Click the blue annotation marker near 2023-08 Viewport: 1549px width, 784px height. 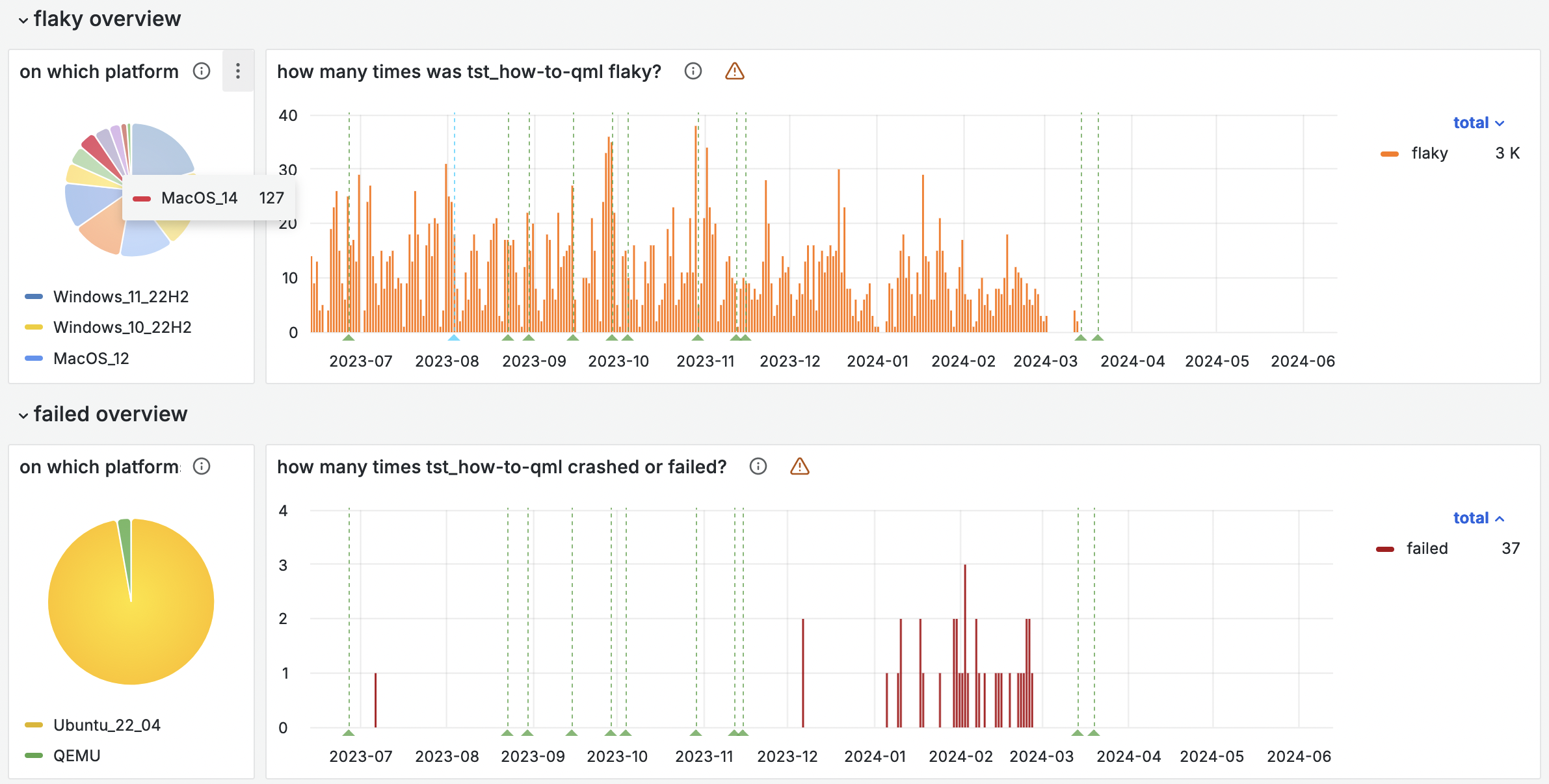pyautogui.click(x=454, y=337)
